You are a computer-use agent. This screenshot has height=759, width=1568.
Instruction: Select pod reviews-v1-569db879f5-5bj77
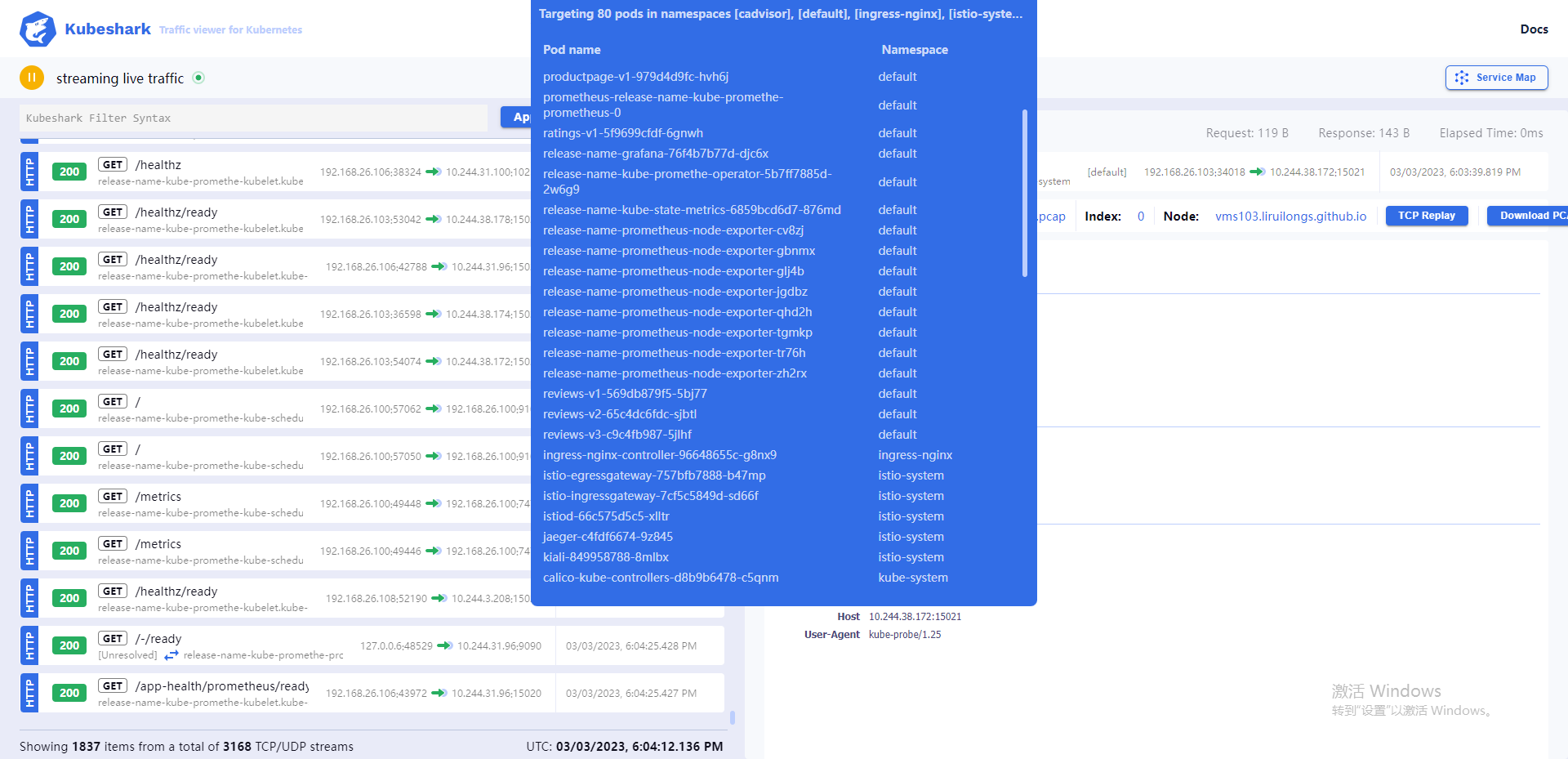point(625,394)
